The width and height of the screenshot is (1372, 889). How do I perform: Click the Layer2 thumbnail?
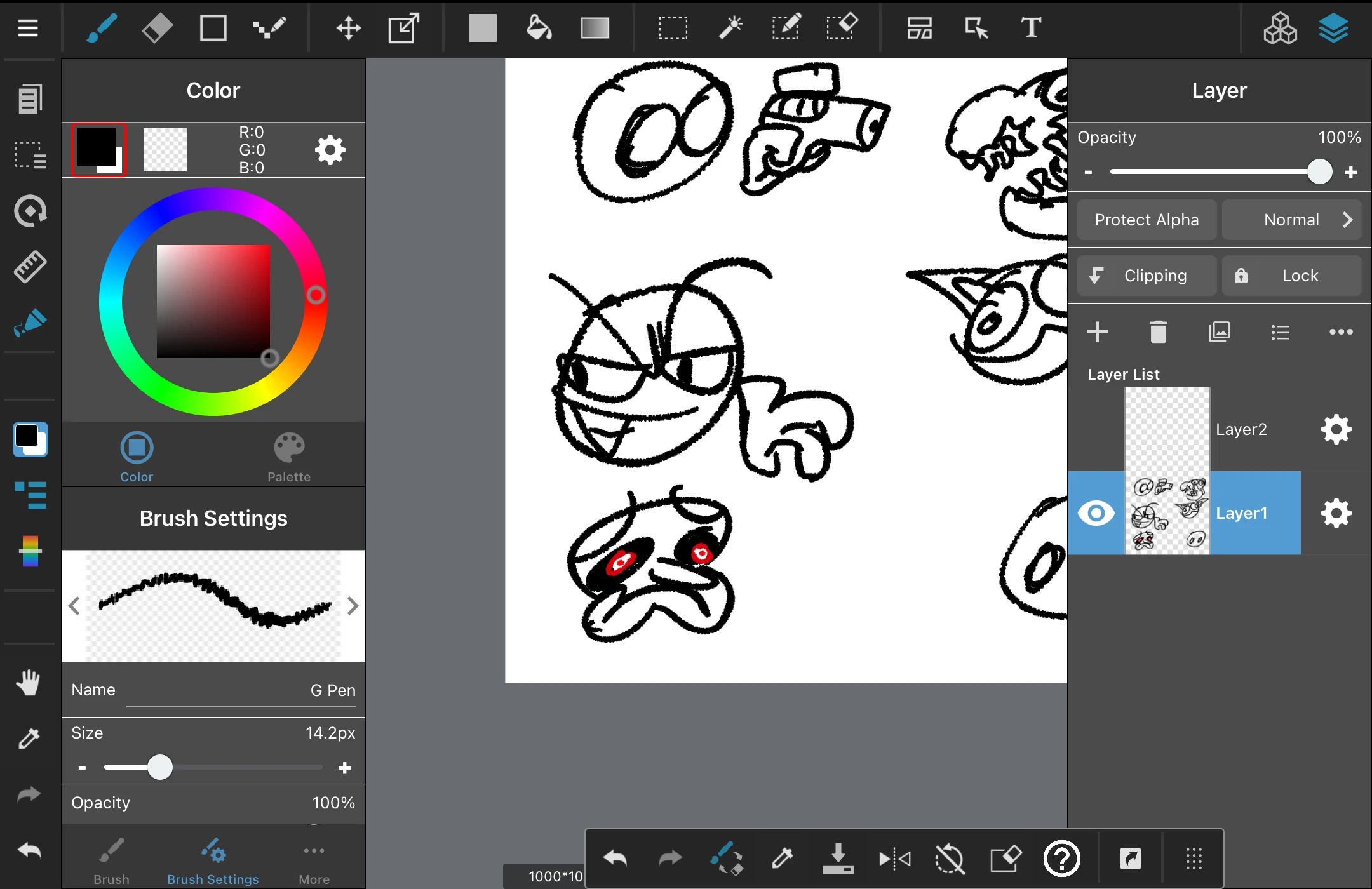pos(1167,429)
